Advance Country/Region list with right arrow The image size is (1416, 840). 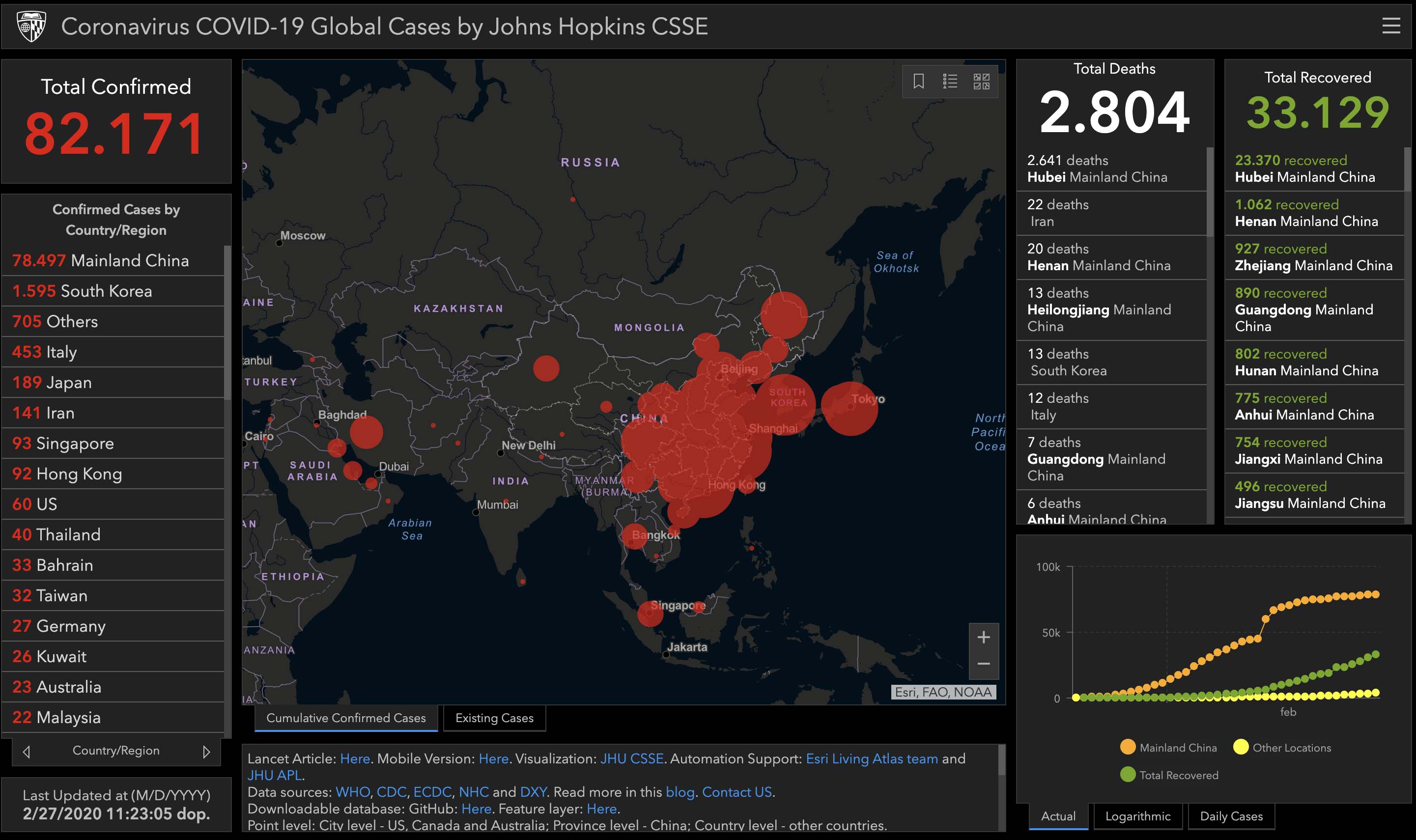pyautogui.click(x=206, y=752)
